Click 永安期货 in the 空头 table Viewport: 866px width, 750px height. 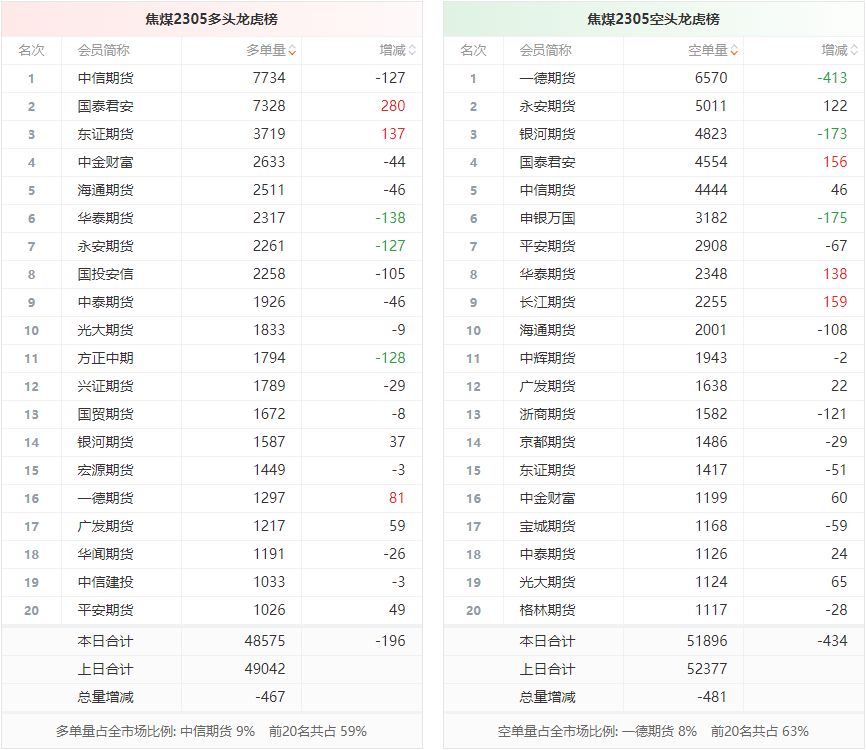tap(547, 106)
